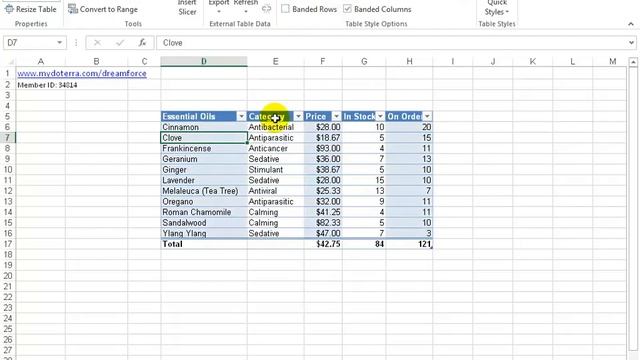Select the 84 In Stock total cell
The width and height of the screenshot is (640, 360).
click(x=364, y=244)
